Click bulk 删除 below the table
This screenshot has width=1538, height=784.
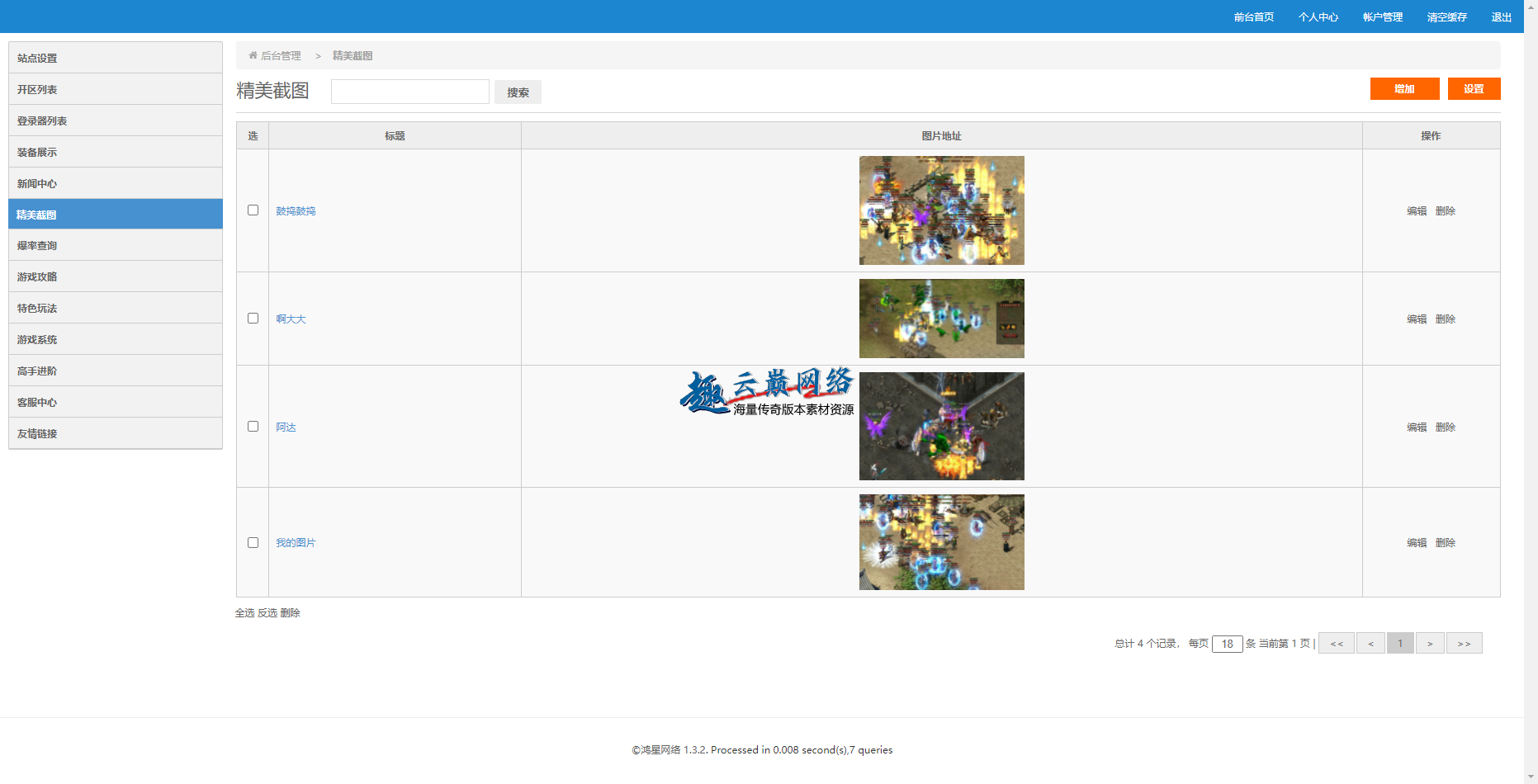coord(290,613)
